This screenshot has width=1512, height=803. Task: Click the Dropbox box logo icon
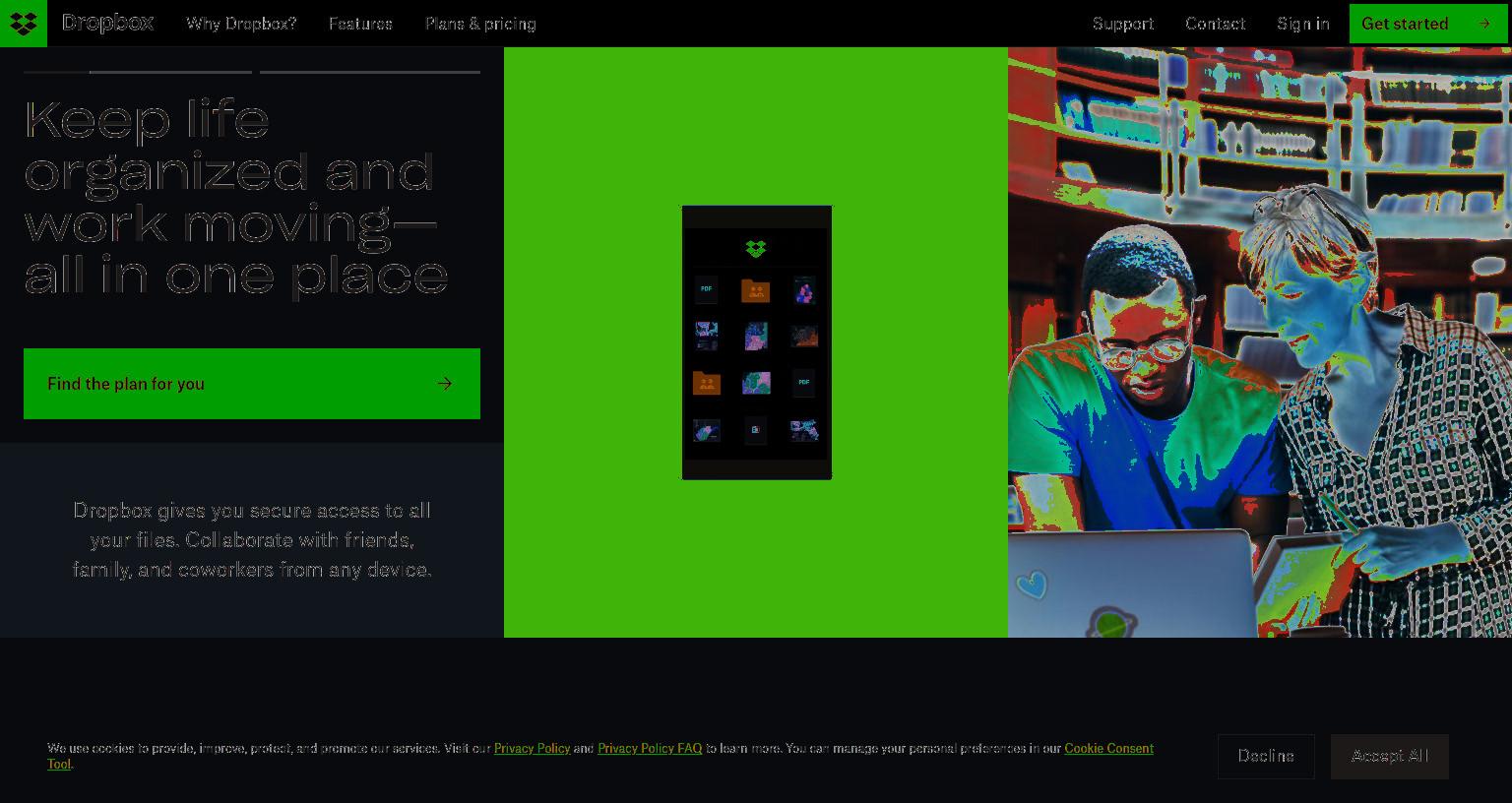[x=24, y=24]
